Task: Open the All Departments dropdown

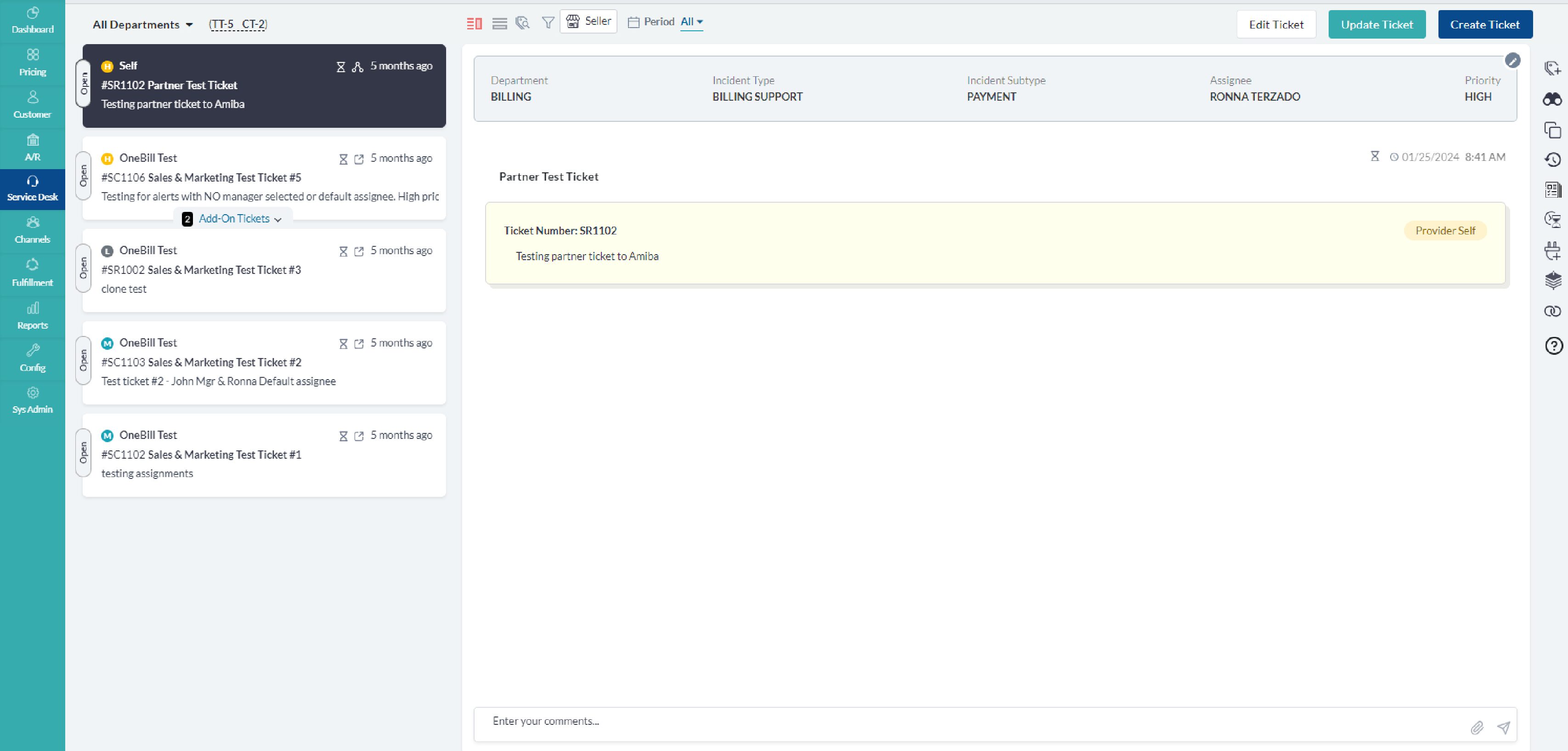Action: 142,25
